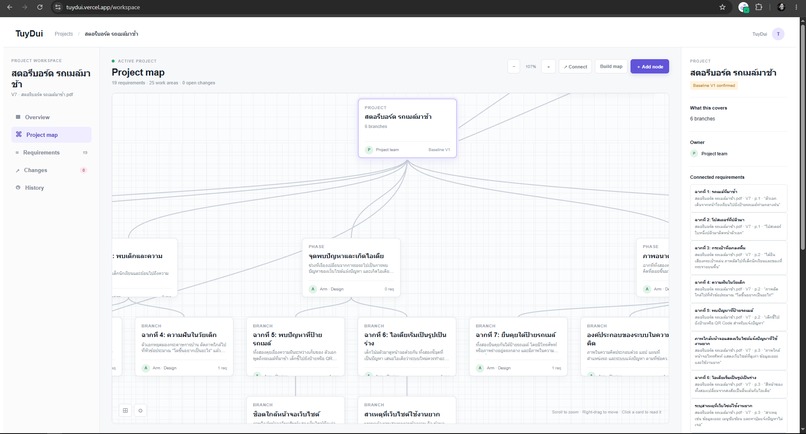Open History in the sidebar
806x434 pixels.
tap(51, 188)
